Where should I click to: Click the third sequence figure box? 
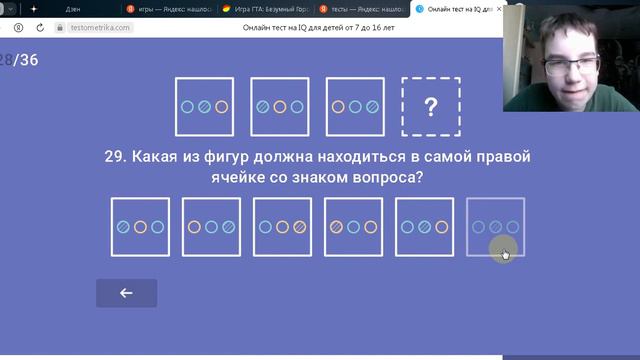pyautogui.click(x=355, y=107)
